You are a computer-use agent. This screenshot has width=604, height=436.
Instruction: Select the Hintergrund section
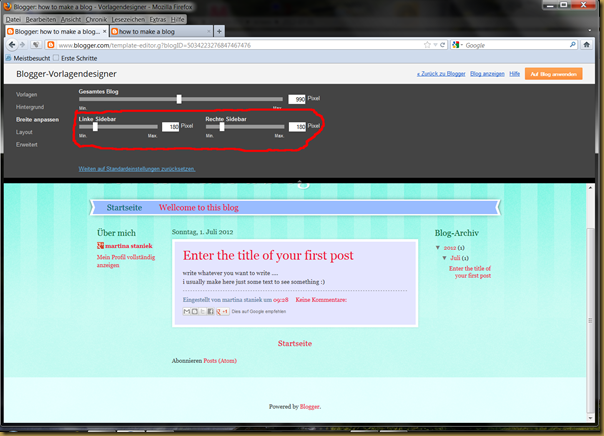30,107
